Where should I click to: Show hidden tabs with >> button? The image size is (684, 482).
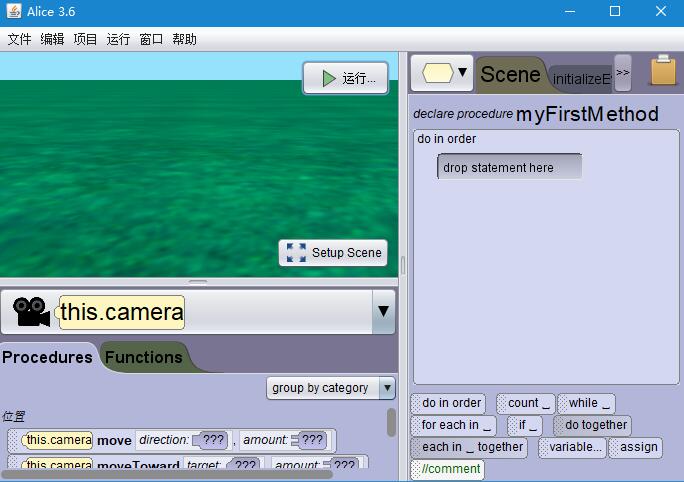click(622, 73)
